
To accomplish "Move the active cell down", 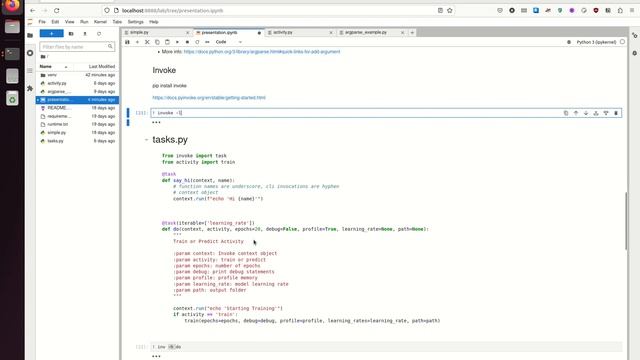I will [586, 113].
